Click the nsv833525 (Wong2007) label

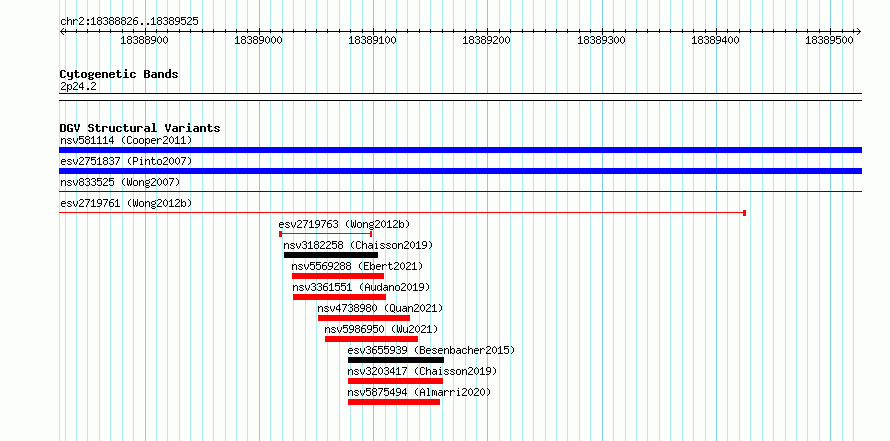pyautogui.click(x=120, y=182)
